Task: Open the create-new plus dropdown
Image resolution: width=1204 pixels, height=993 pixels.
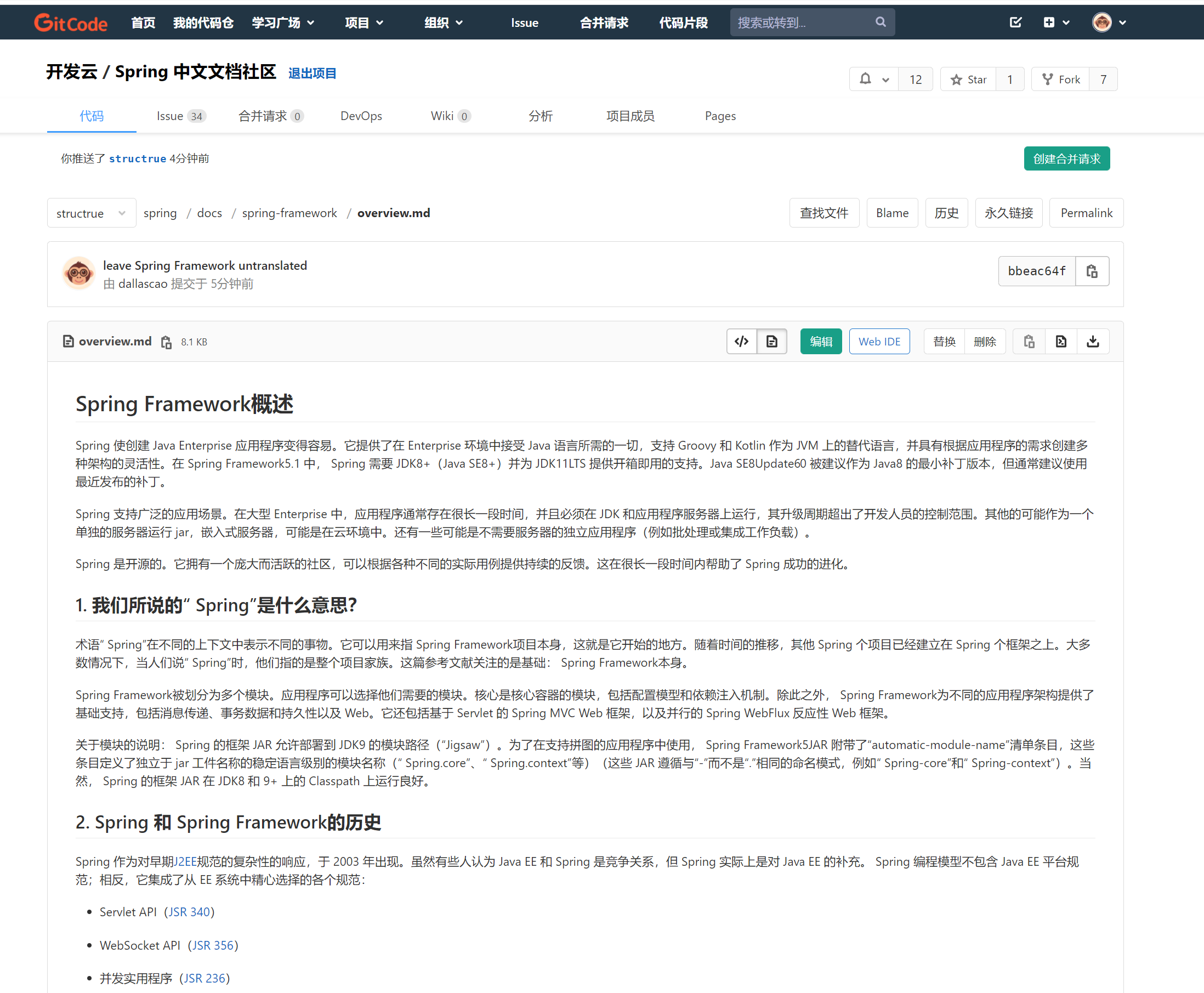Action: tap(1056, 22)
